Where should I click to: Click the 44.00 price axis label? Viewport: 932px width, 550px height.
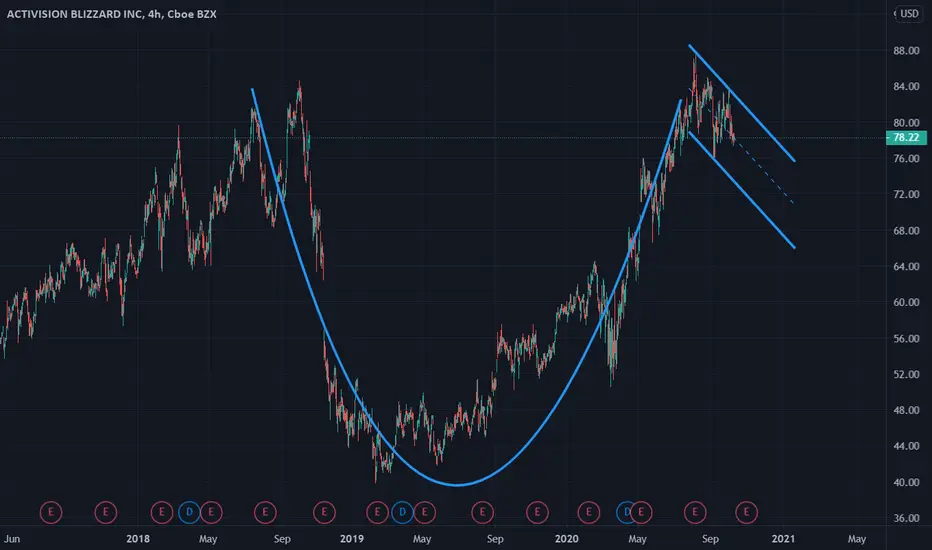pos(906,446)
